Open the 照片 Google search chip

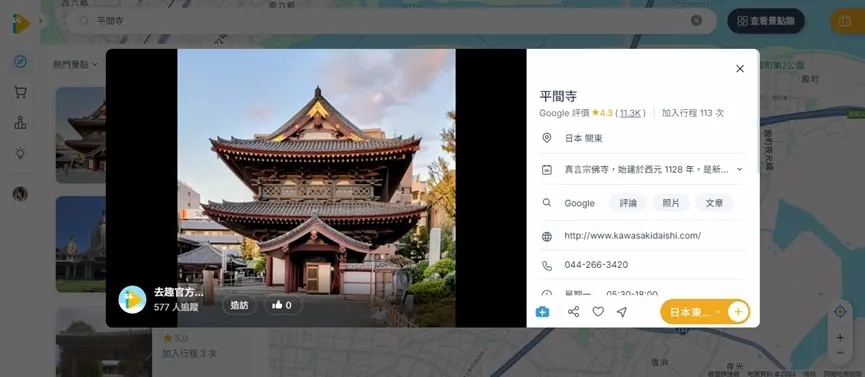[x=671, y=203]
